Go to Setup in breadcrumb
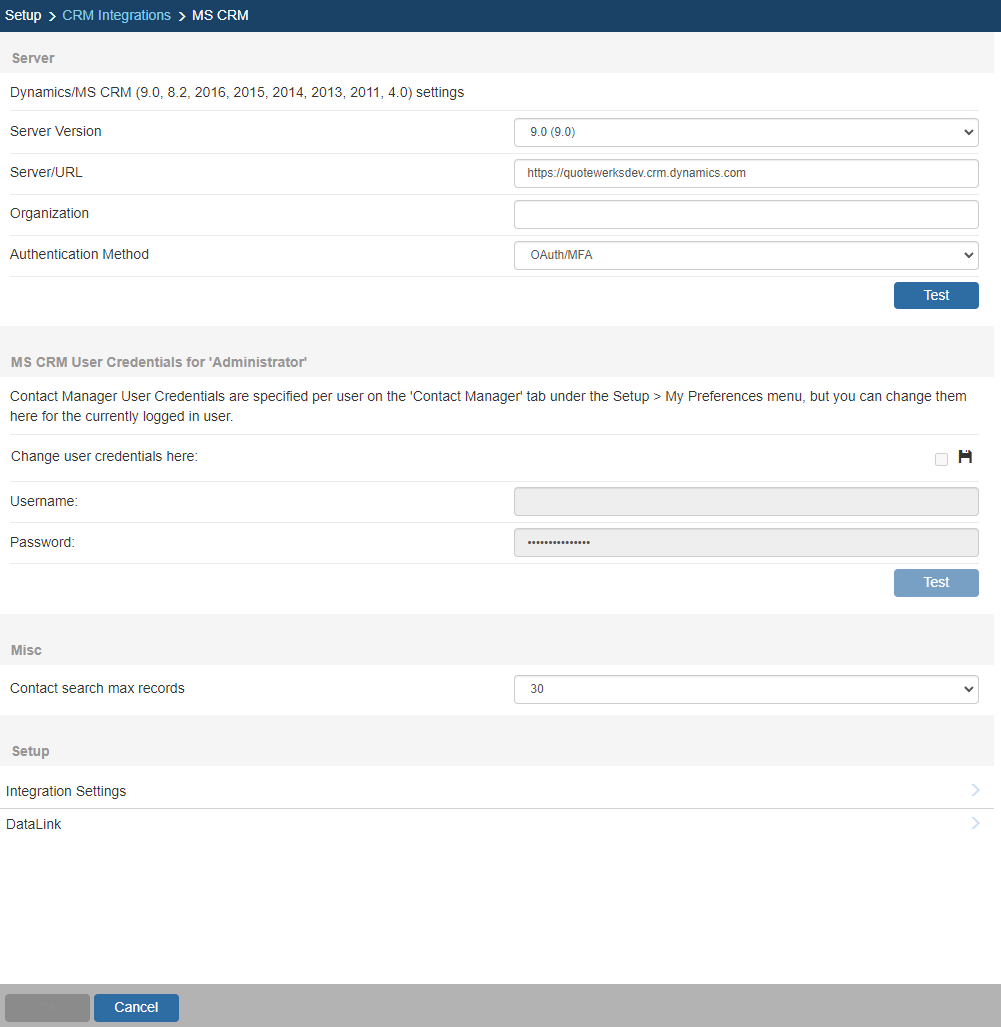 click(23, 15)
